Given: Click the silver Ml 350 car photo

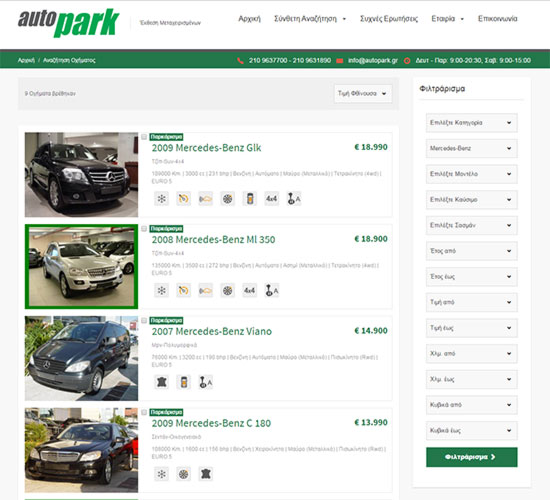Looking at the screenshot, I should pyautogui.click(x=81, y=267).
